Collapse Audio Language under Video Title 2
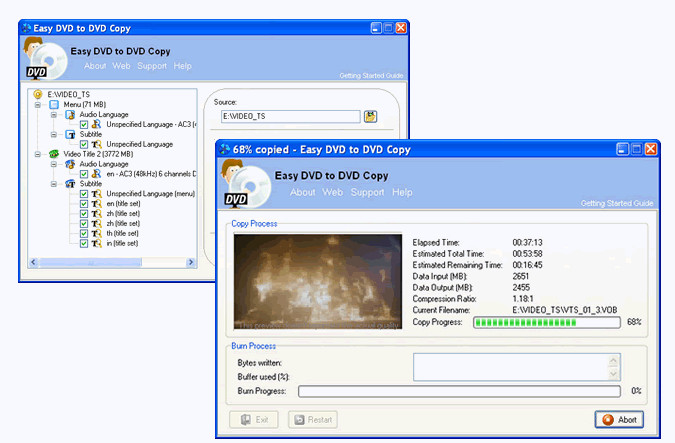Viewport: 675px width, 443px height. (54, 164)
